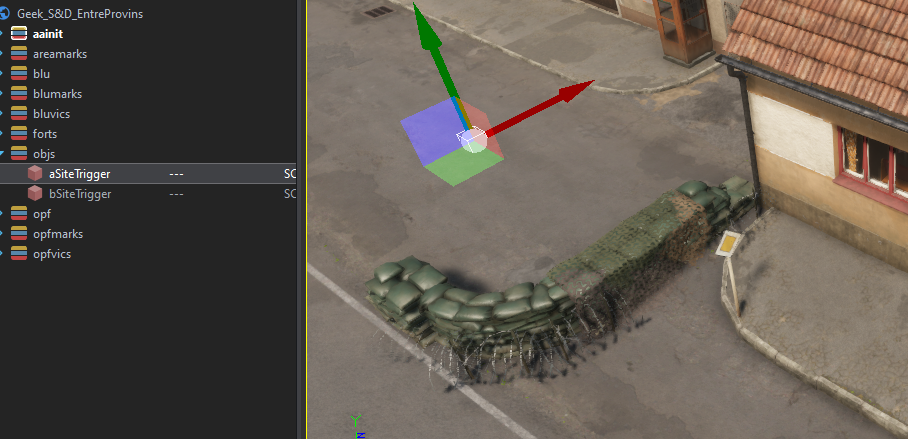This screenshot has width=908, height=439.
Task: Click the white sphere at gizmo center
Action: click(471, 140)
